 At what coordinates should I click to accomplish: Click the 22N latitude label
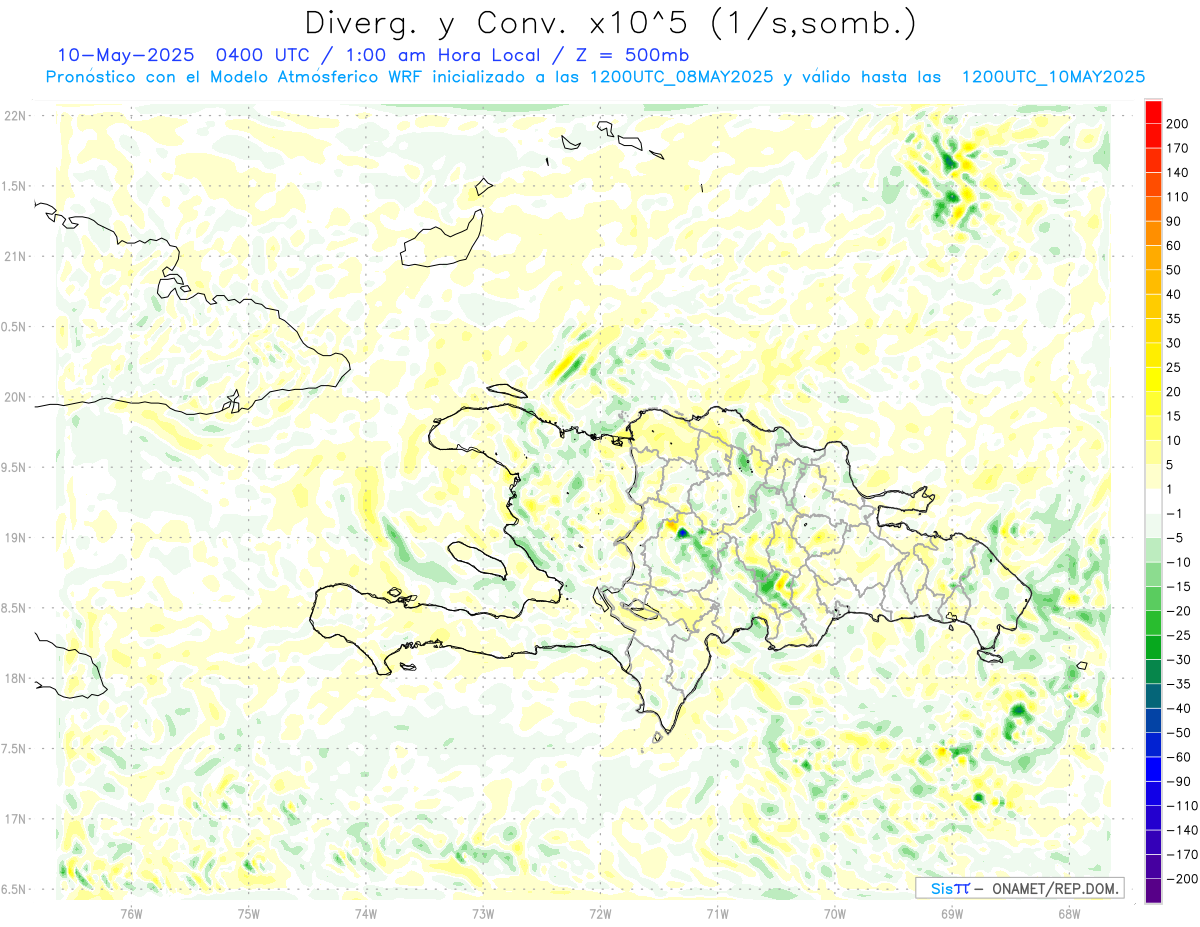(x=14, y=116)
